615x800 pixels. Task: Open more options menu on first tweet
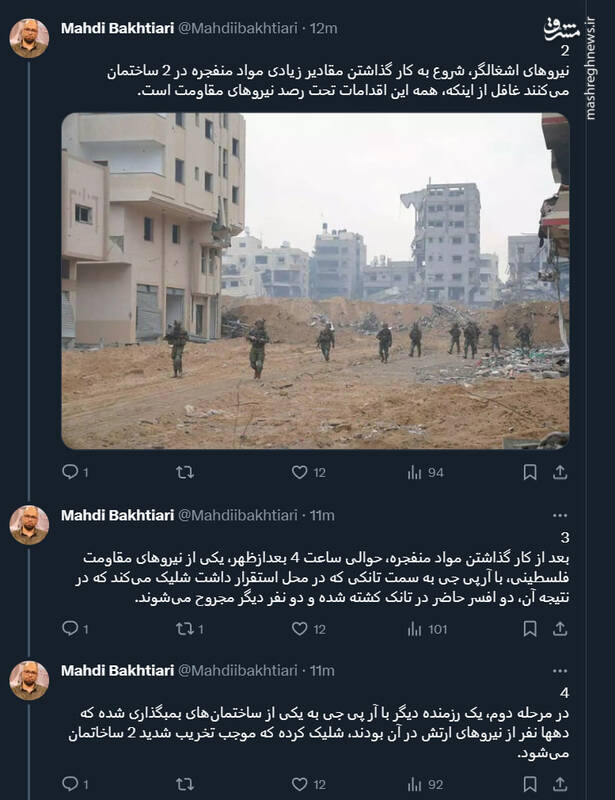click(560, 21)
